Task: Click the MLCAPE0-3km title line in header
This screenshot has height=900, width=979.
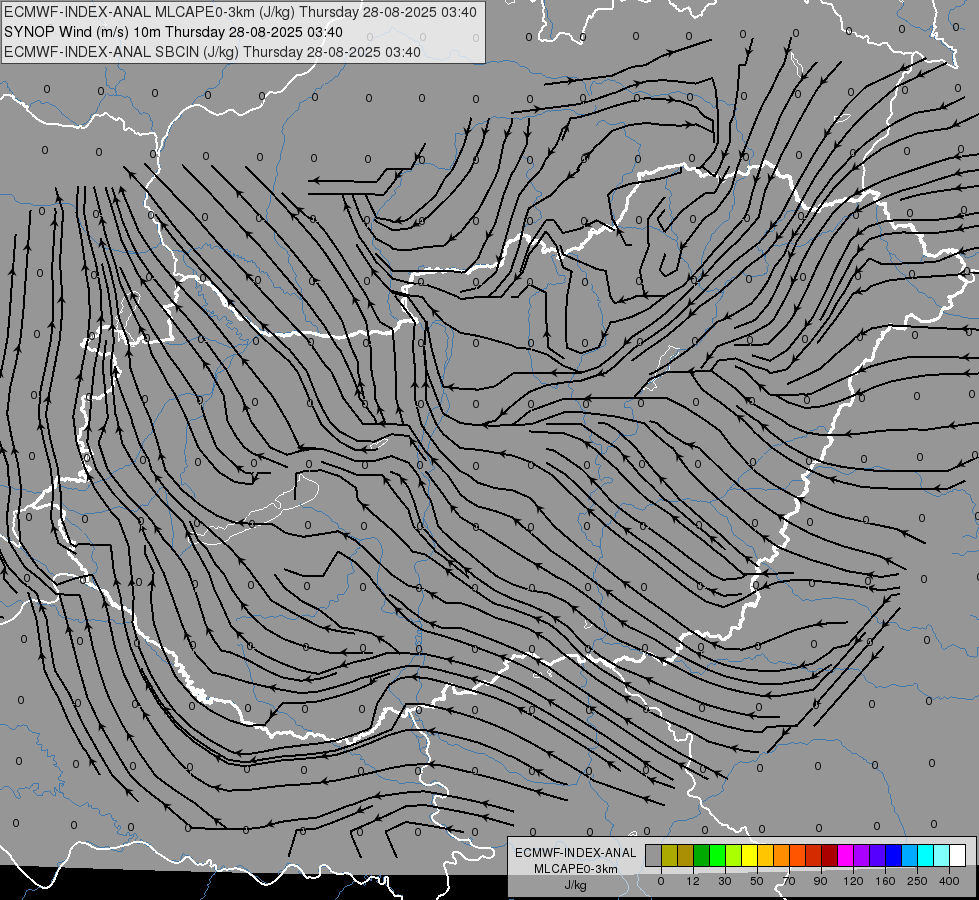Action: pos(240,12)
